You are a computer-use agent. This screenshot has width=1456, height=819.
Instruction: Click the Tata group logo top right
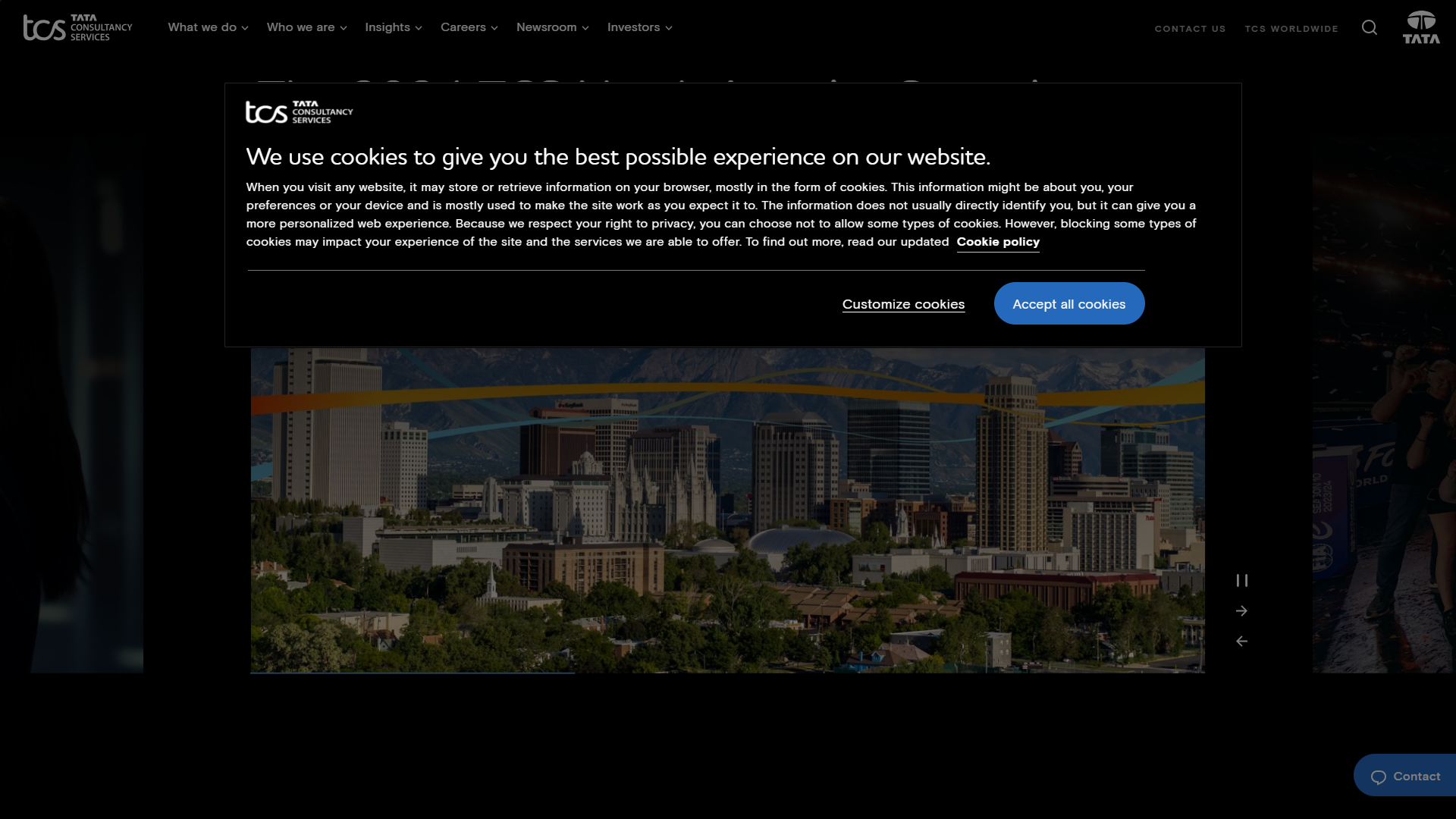1421,27
